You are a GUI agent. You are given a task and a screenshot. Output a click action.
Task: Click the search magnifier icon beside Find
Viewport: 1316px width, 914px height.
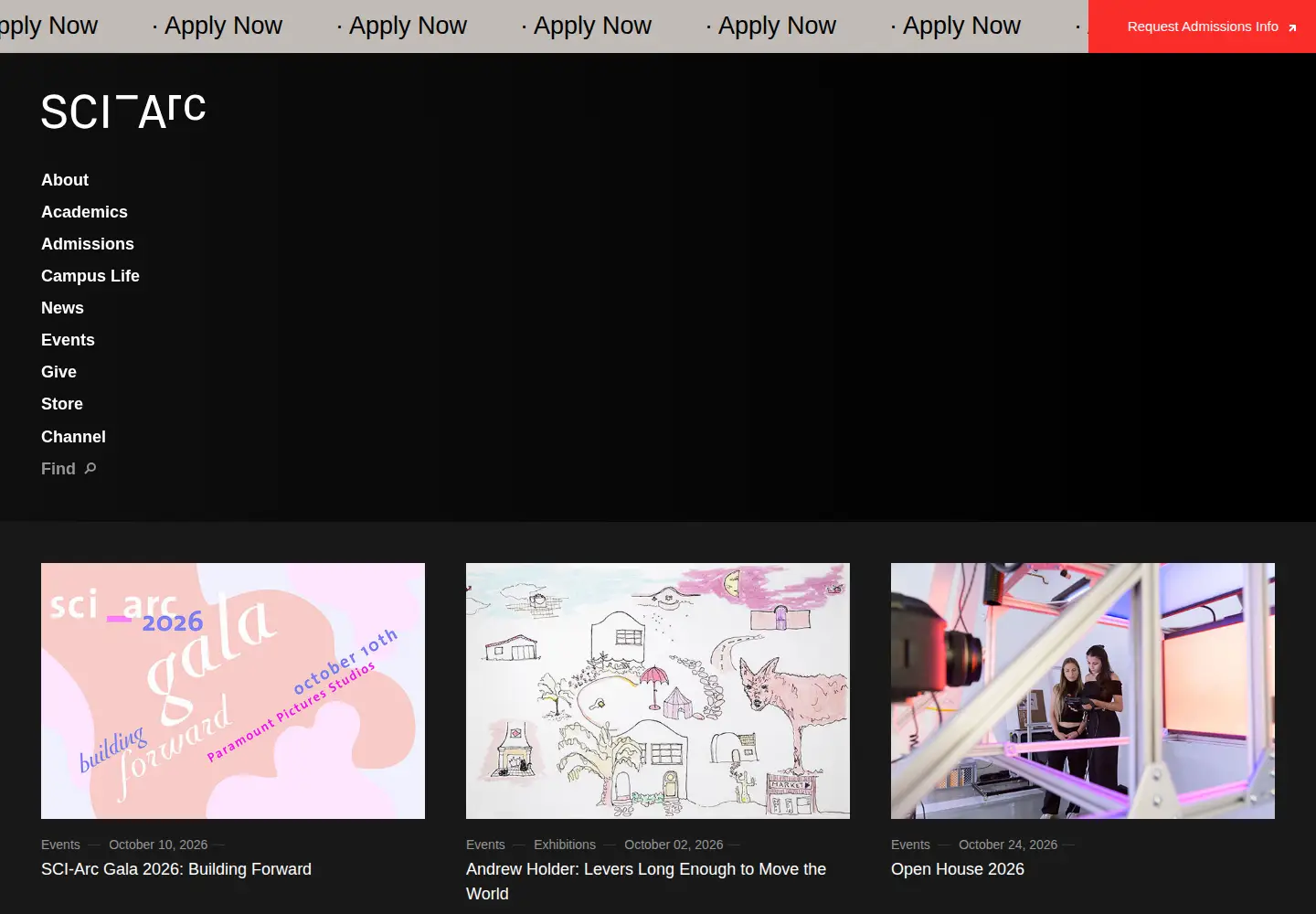[90, 468]
